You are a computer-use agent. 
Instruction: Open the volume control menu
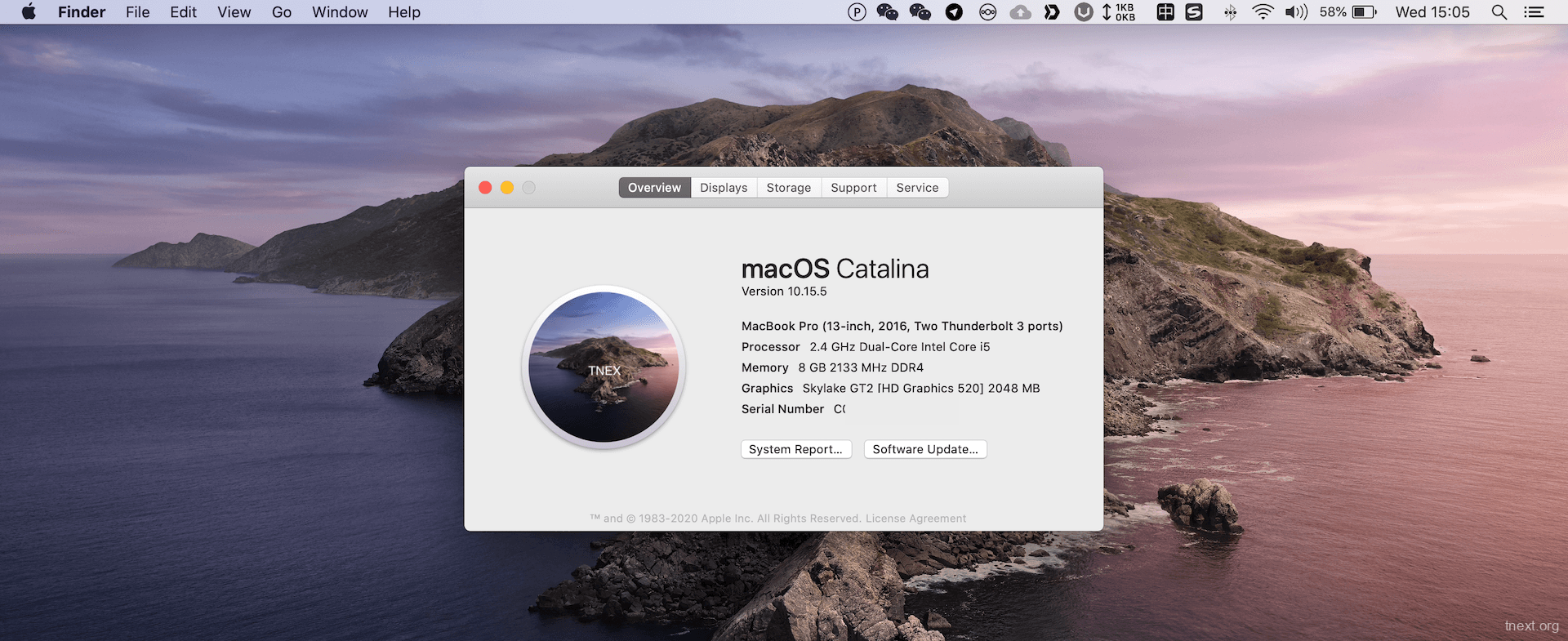pos(1296,12)
